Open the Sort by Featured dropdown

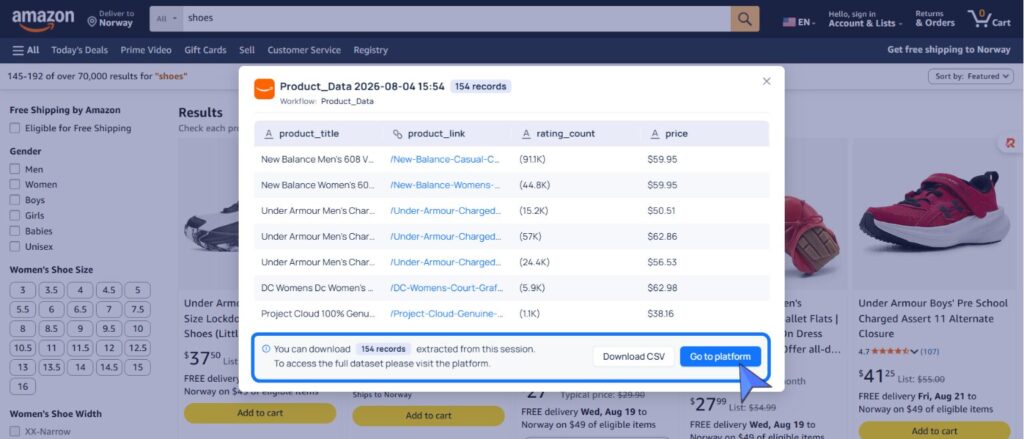pyautogui.click(x=970, y=76)
